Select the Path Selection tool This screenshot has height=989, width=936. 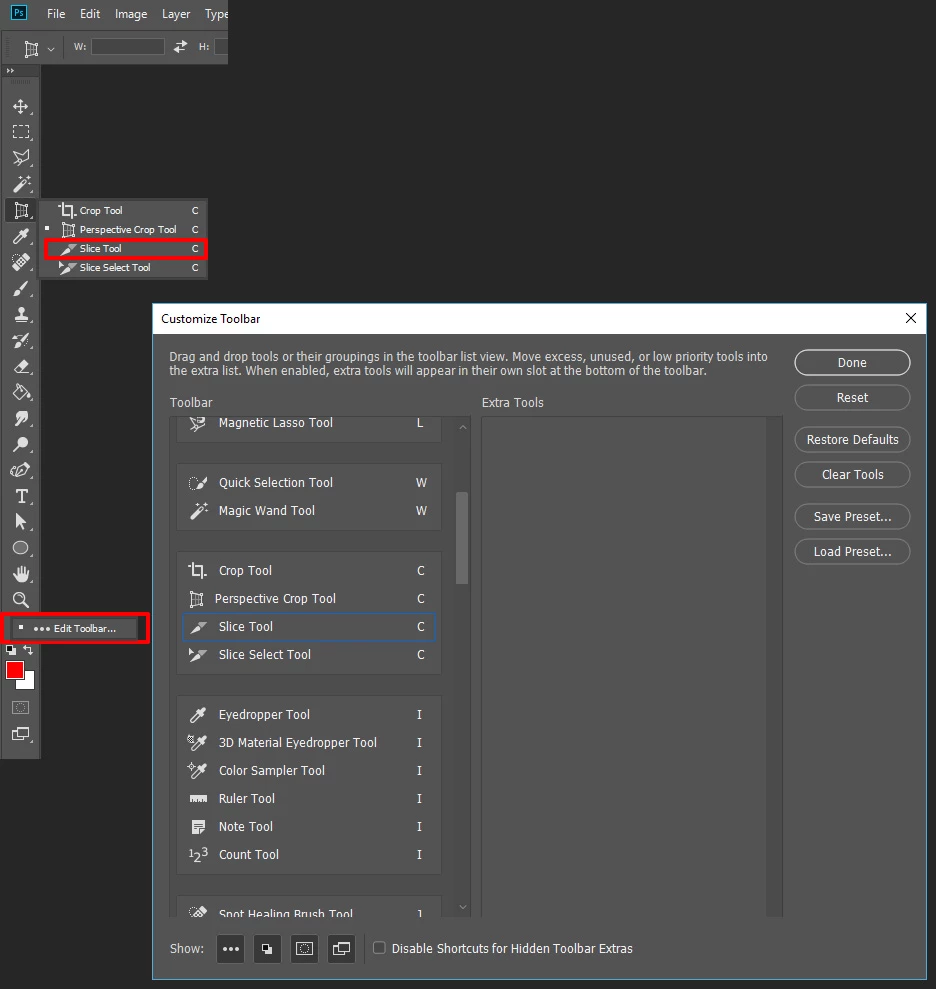[x=21, y=522]
